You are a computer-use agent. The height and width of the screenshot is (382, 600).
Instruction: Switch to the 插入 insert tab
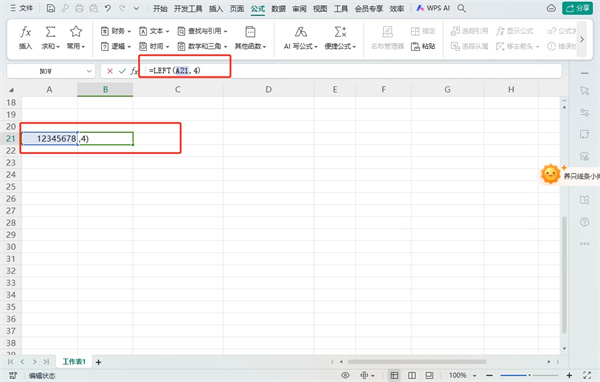(216, 8)
